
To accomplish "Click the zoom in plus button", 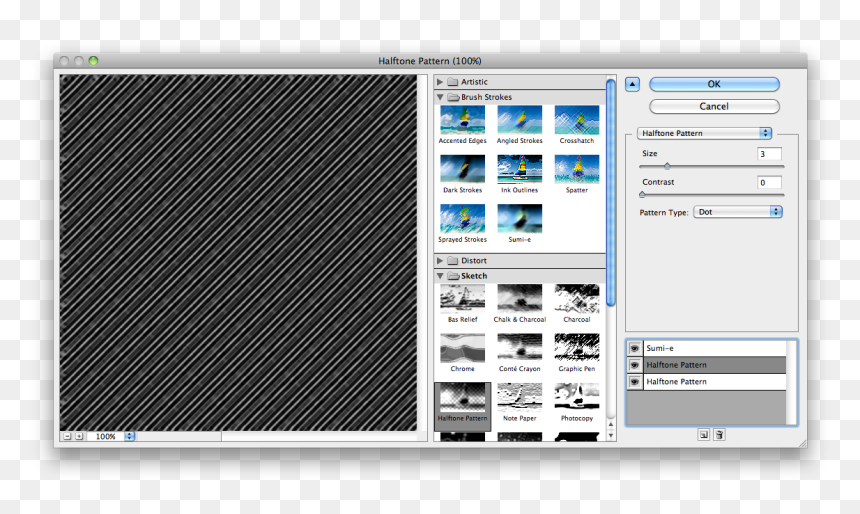I will (x=79, y=436).
